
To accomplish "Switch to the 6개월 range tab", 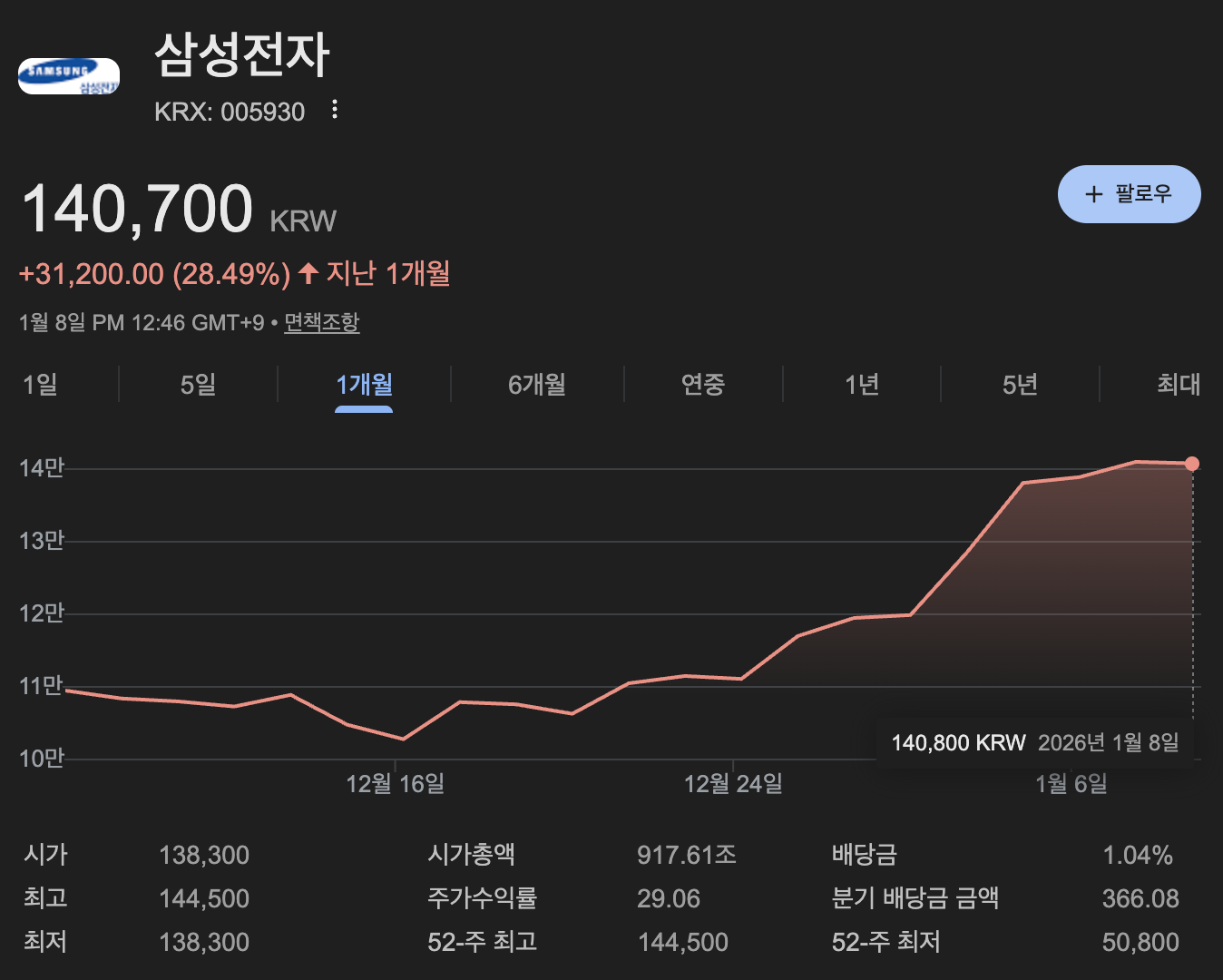I will click(537, 385).
